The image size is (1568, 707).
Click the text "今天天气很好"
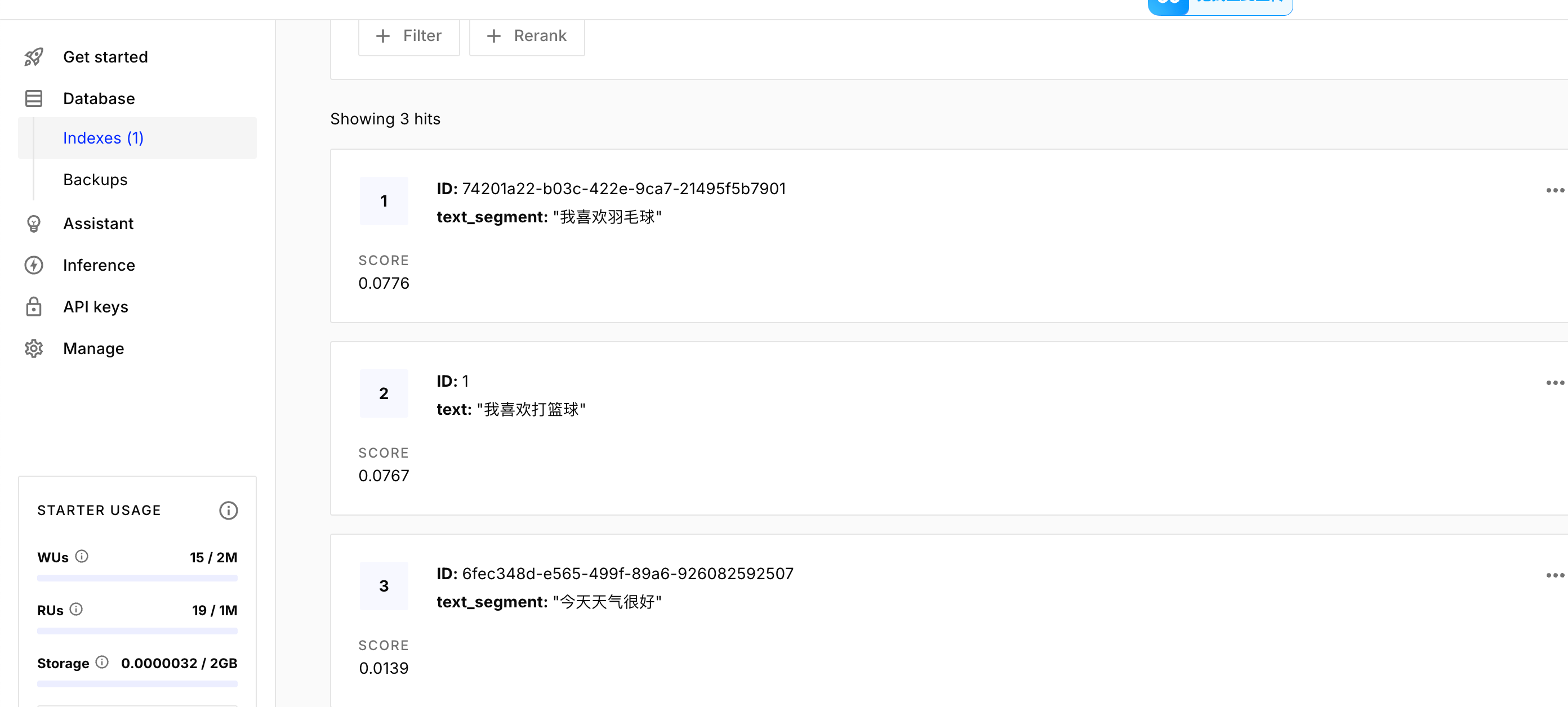coord(608,602)
